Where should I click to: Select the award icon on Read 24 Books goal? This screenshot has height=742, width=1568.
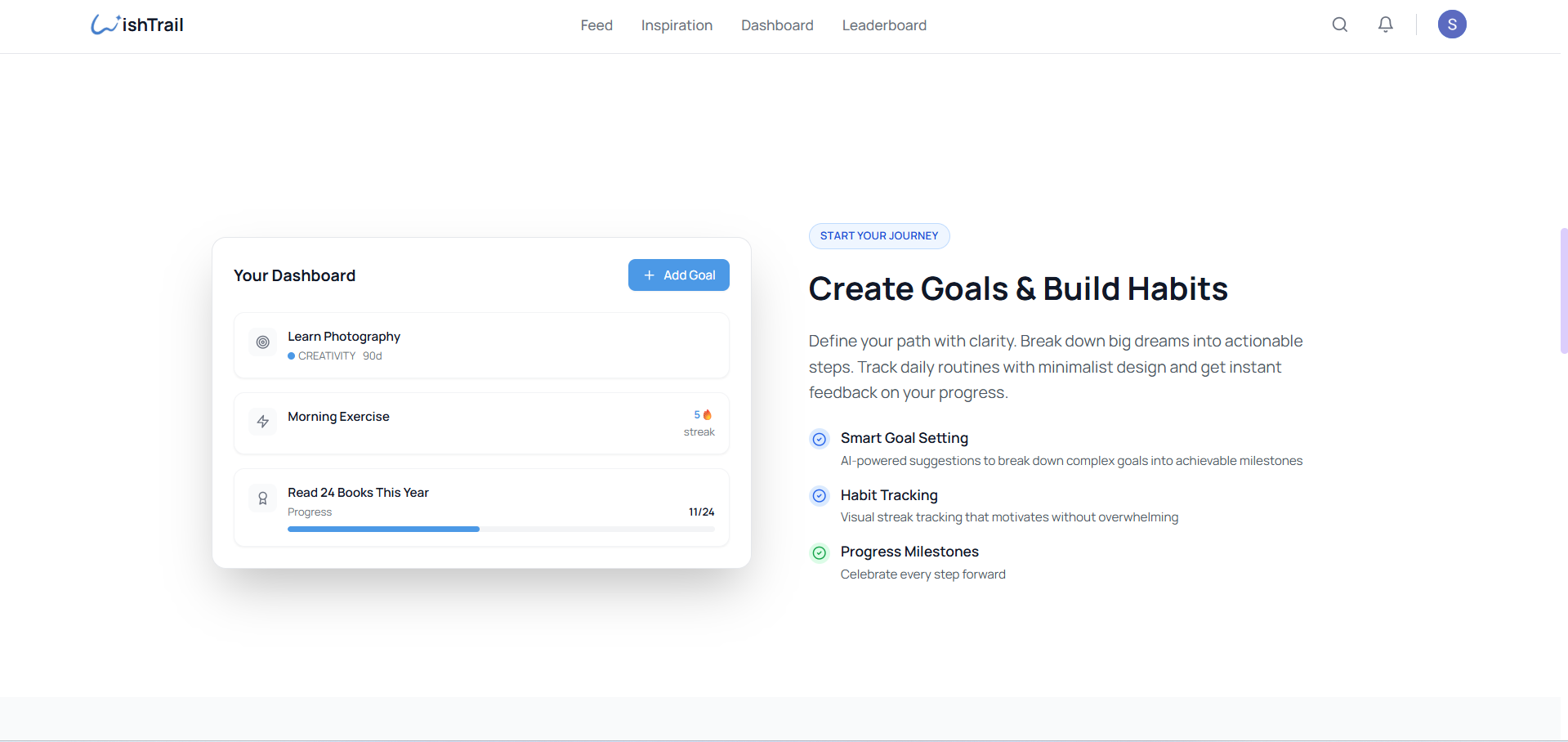pyautogui.click(x=262, y=498)
